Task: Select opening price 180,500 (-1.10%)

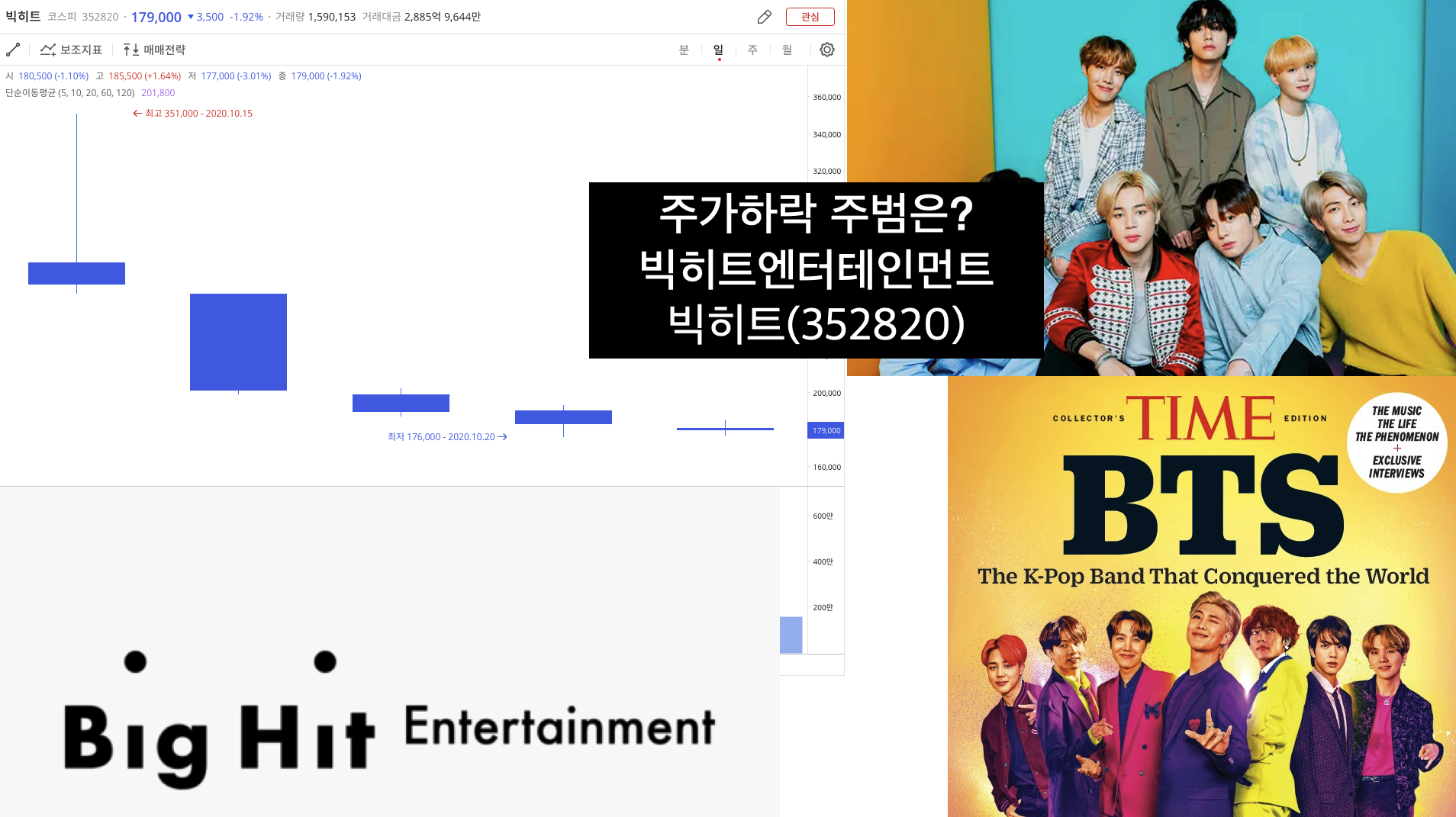Action: [53, 76]
